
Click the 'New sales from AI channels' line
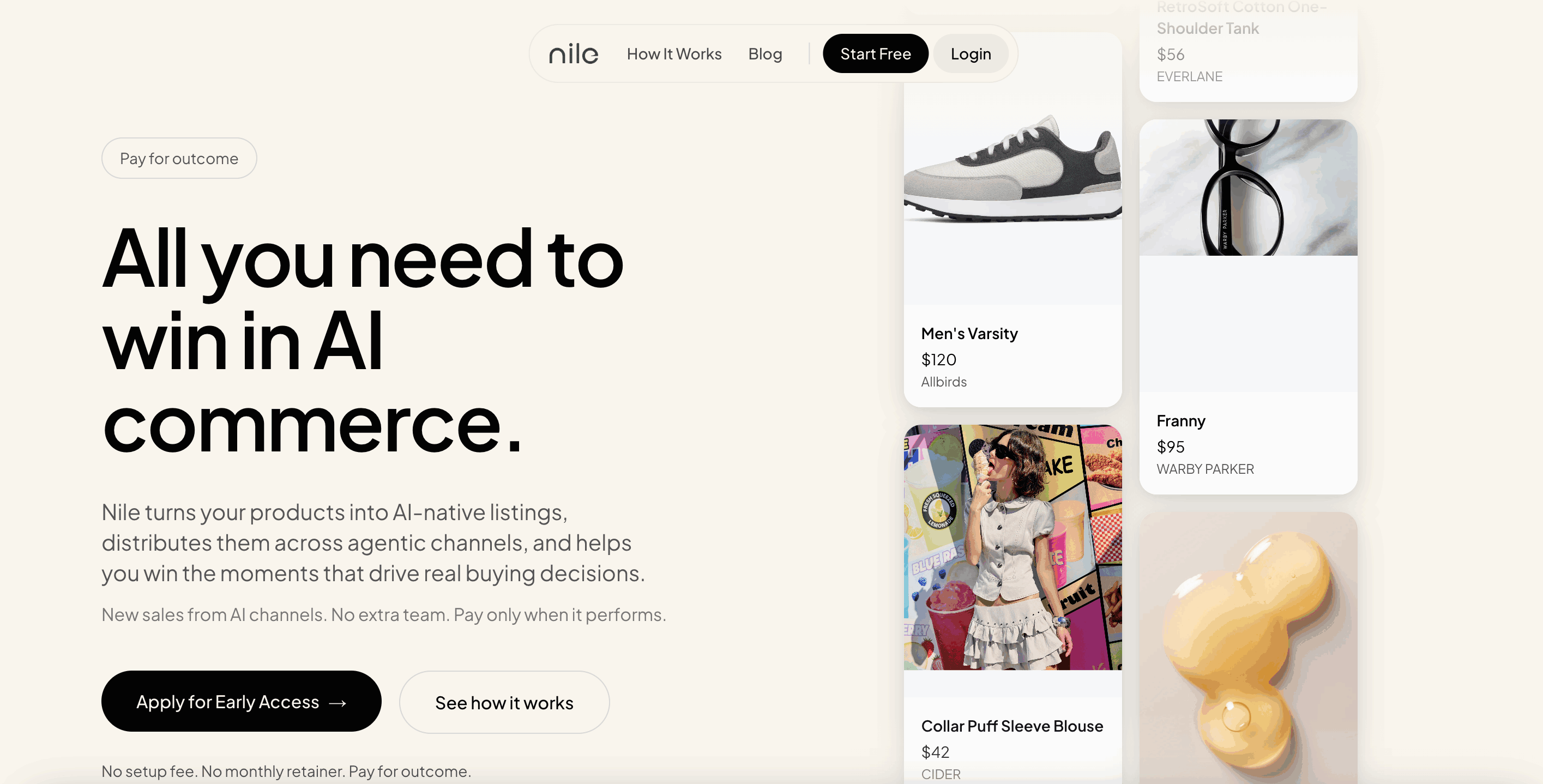(x=383, y=614)
